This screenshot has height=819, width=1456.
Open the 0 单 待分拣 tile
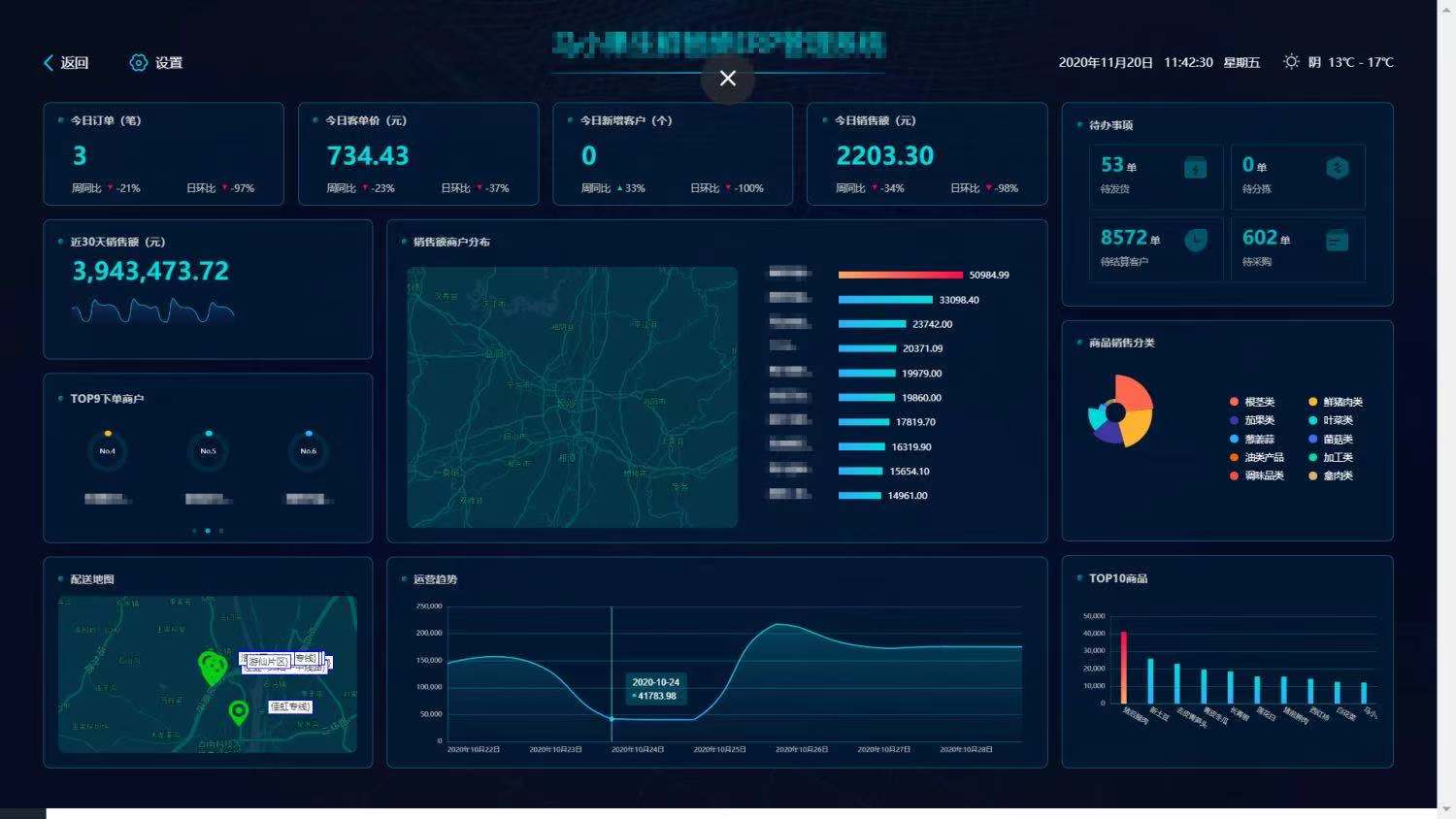point(1298,177)
